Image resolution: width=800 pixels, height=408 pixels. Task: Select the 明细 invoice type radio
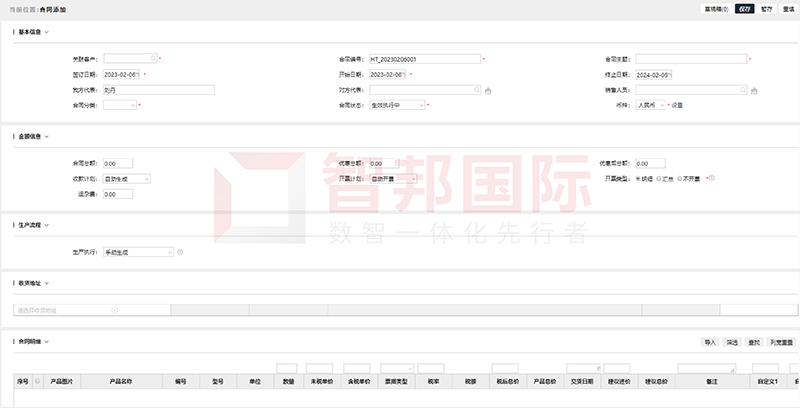coord(638,178)
